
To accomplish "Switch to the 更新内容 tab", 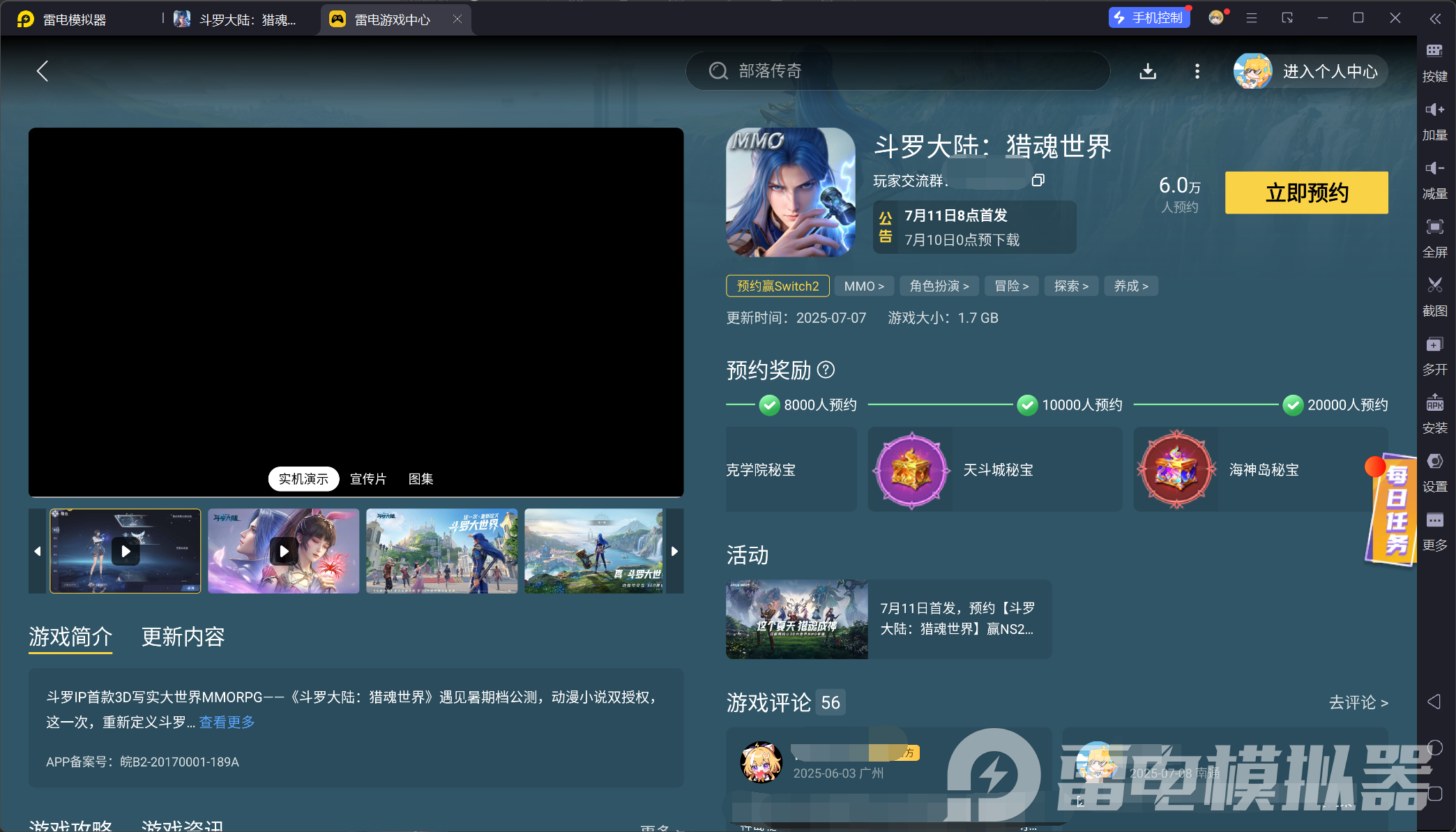I will (x=183, y=637).
